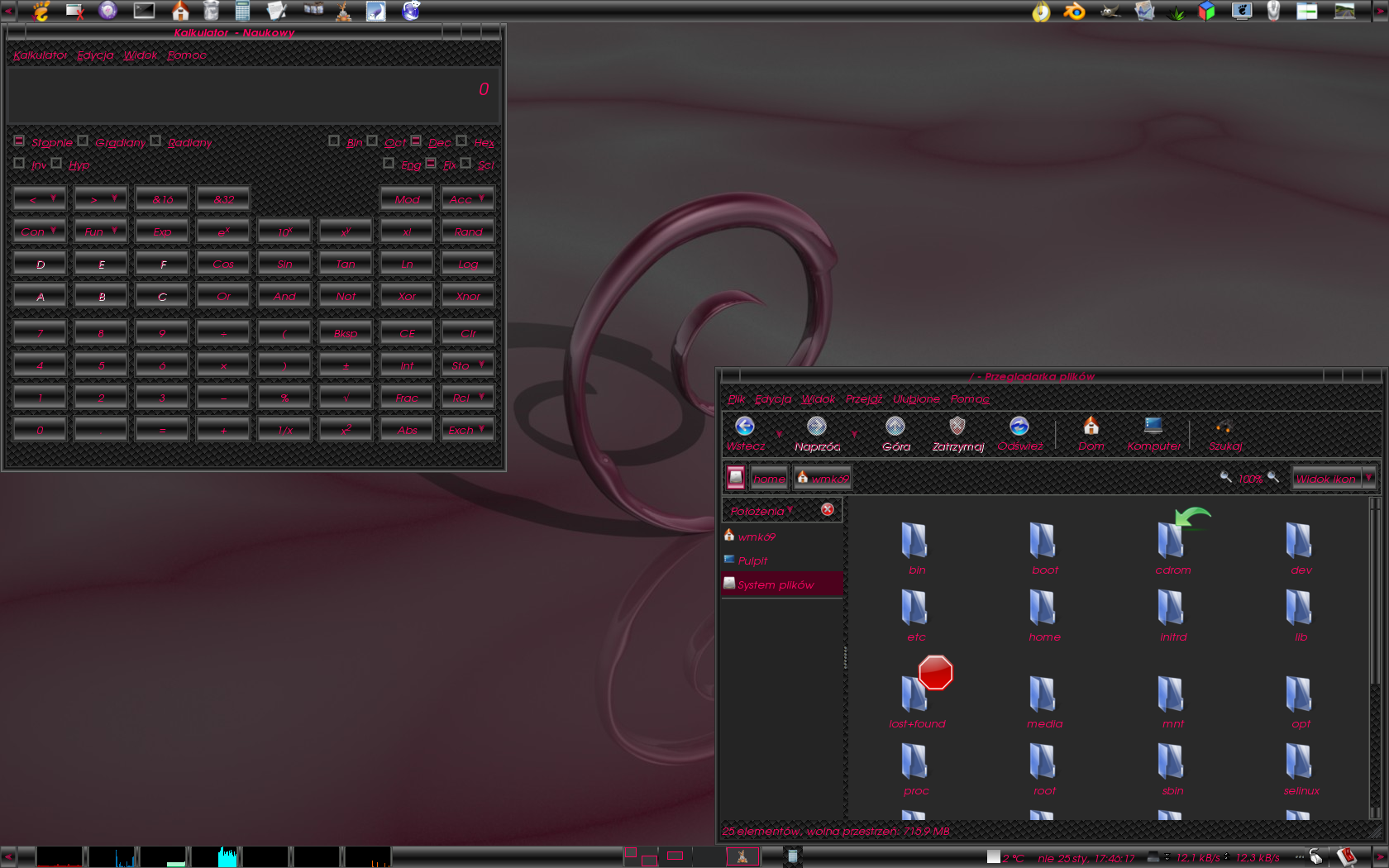Go to Dom home icon in file browser toolbar
The width and height of the screenshot is (1389, 868).
[x=1091, y=426]
